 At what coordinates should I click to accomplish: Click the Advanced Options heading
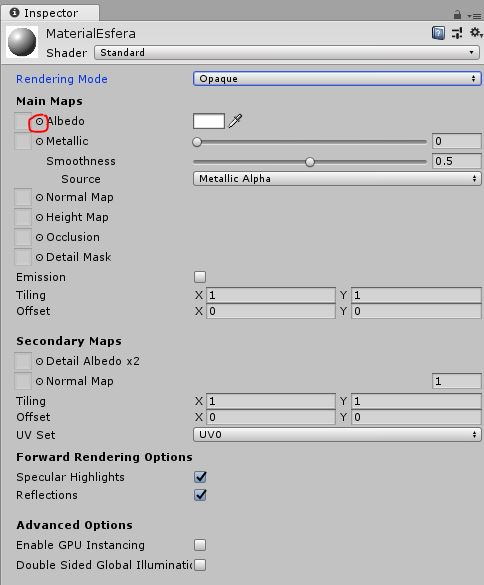[74, 525]
